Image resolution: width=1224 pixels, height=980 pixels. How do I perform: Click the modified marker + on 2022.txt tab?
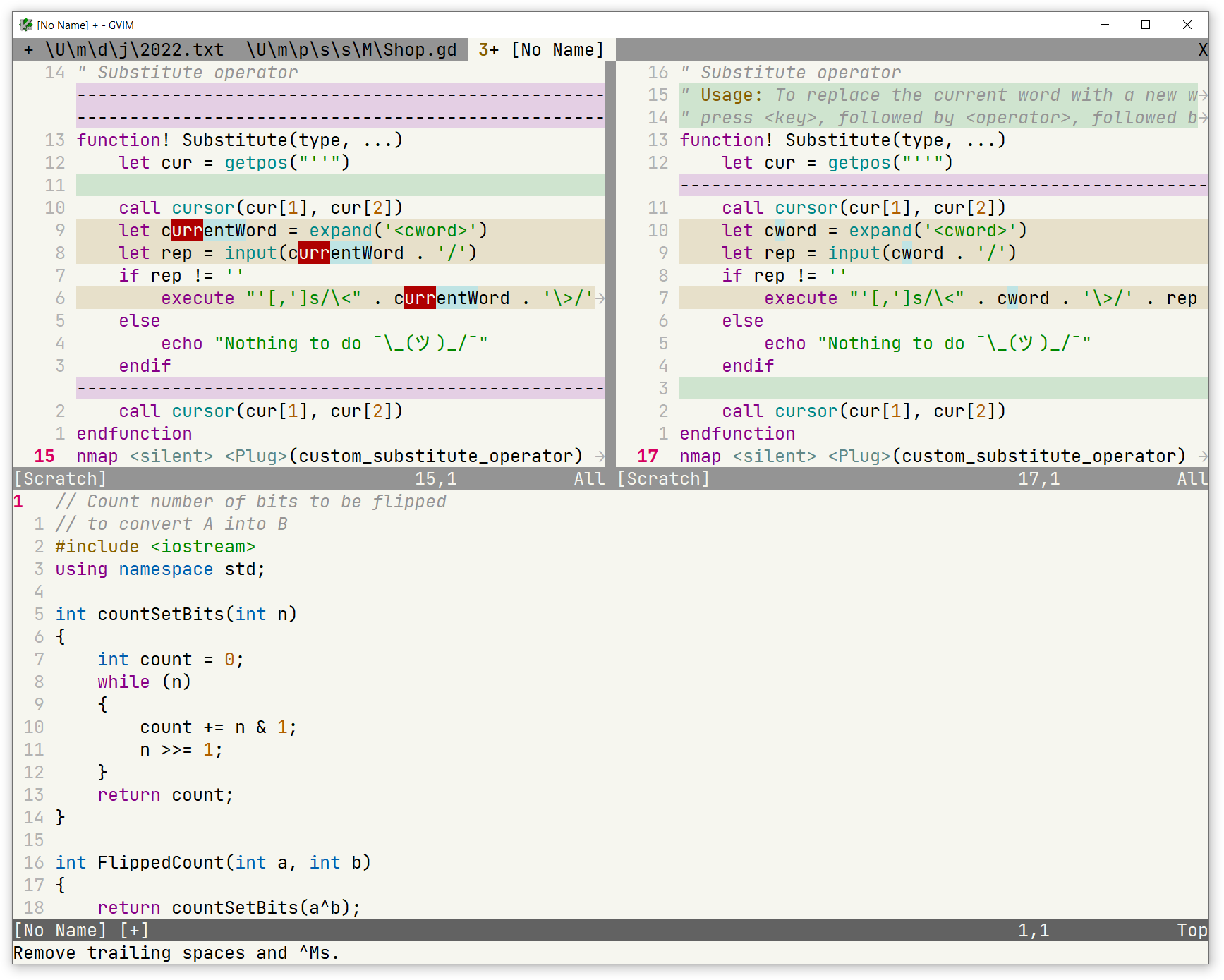28,49
